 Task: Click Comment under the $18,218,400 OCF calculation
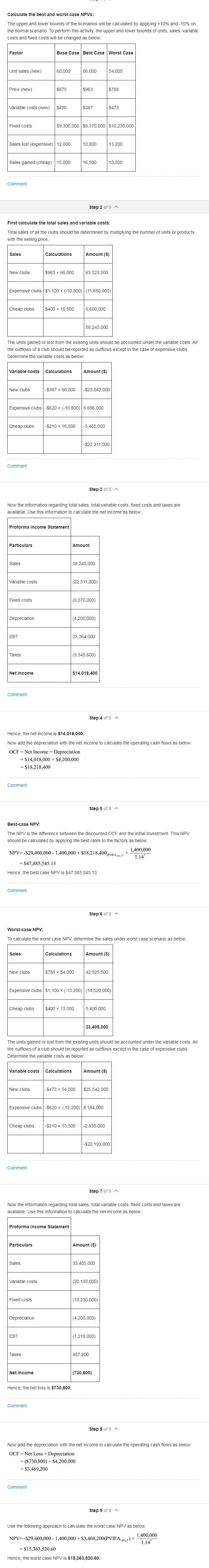[17, 785]
